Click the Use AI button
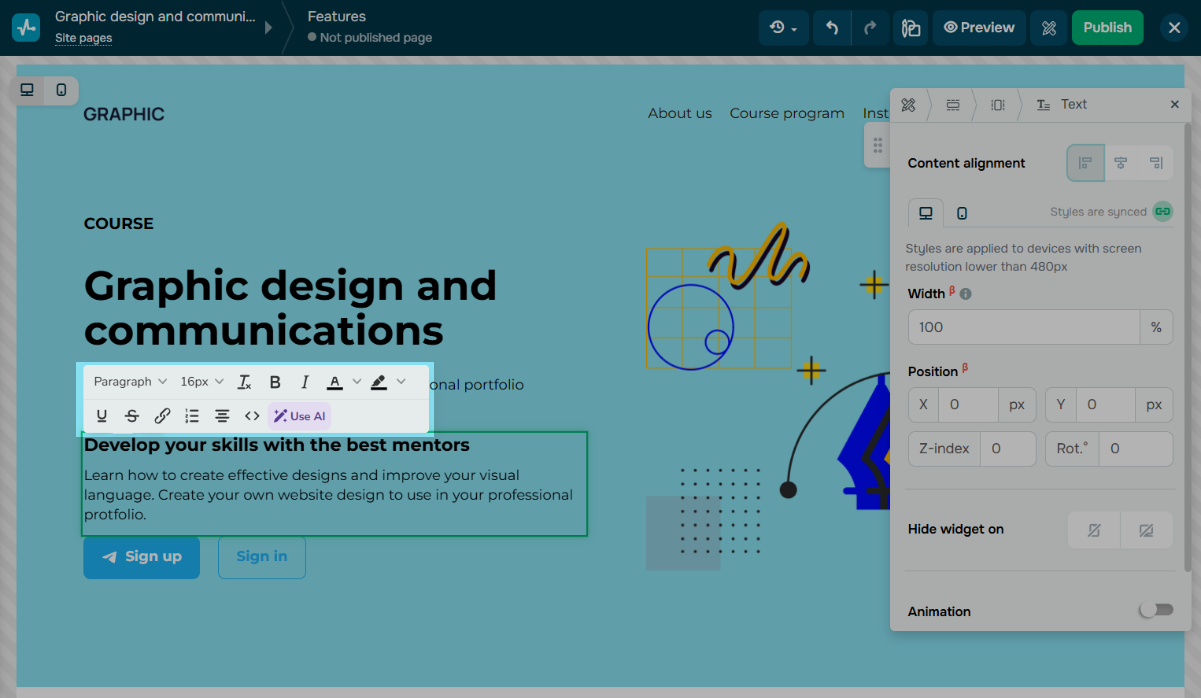The height and width of the screenshot is (698, 1201). tap(299, 416)
